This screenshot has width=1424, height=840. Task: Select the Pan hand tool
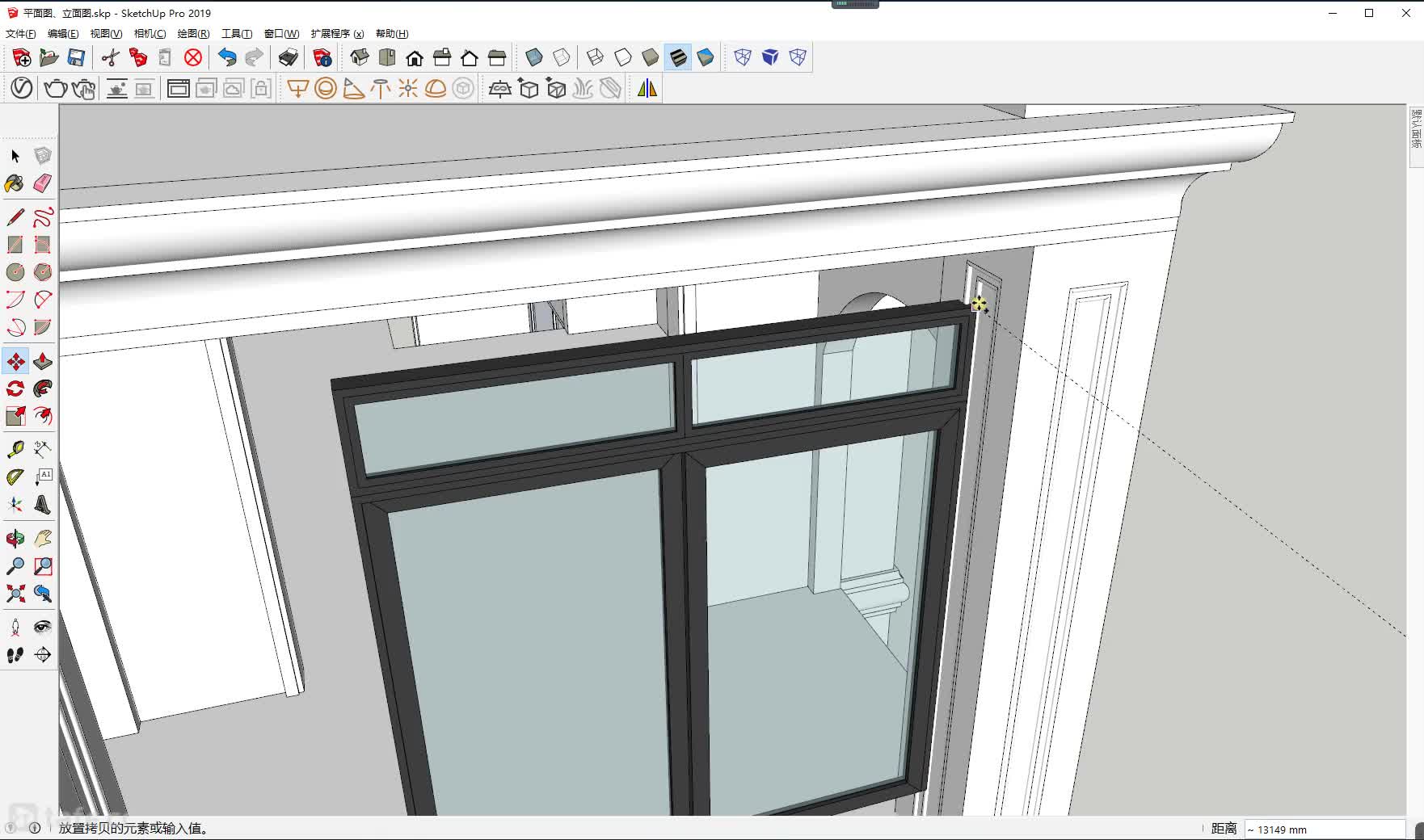point(43,539)
